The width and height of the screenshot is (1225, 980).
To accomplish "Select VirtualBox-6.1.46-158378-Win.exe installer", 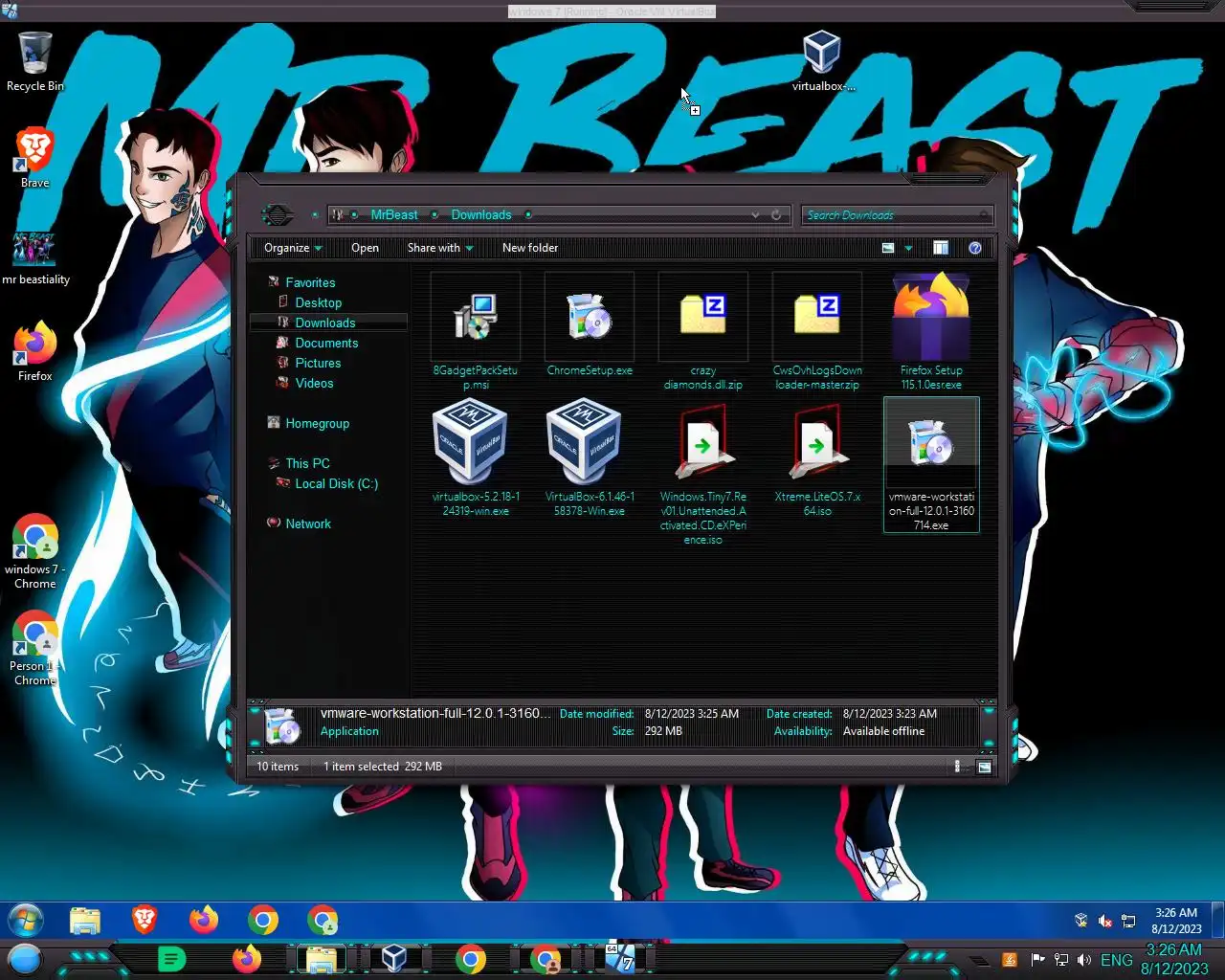I will point(590,457).
